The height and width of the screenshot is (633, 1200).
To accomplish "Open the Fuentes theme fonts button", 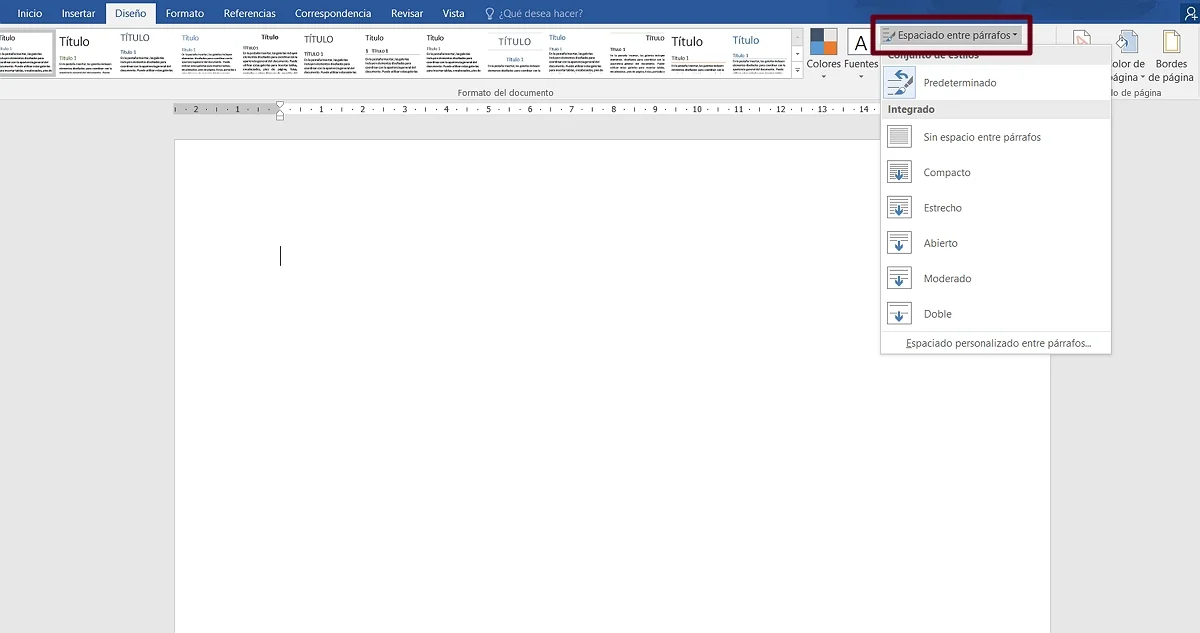I will pyautogui.click(x=861, y=53).
